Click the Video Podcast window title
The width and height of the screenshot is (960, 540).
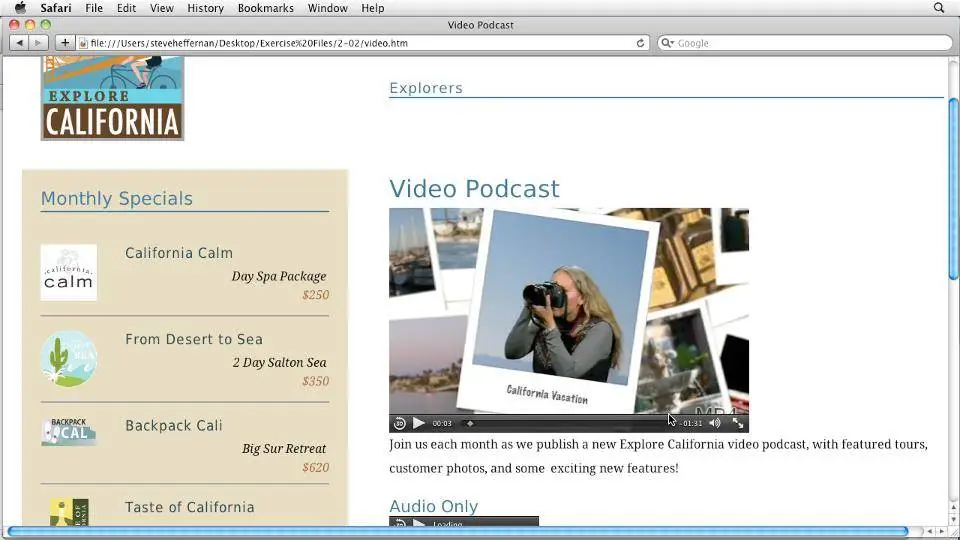click(481, 25)
